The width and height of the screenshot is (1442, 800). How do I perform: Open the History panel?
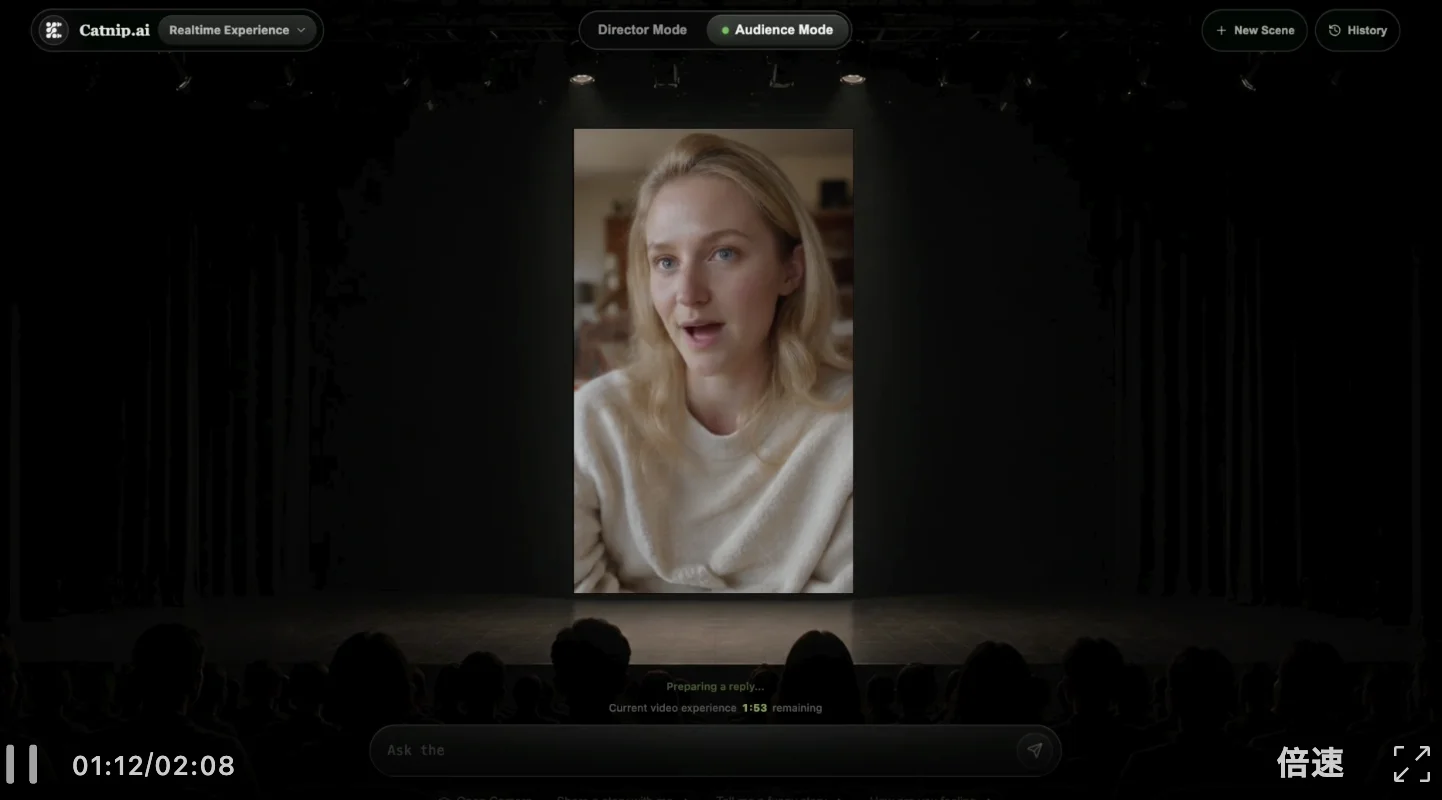pyautogui.click(x=1357, y=30)
